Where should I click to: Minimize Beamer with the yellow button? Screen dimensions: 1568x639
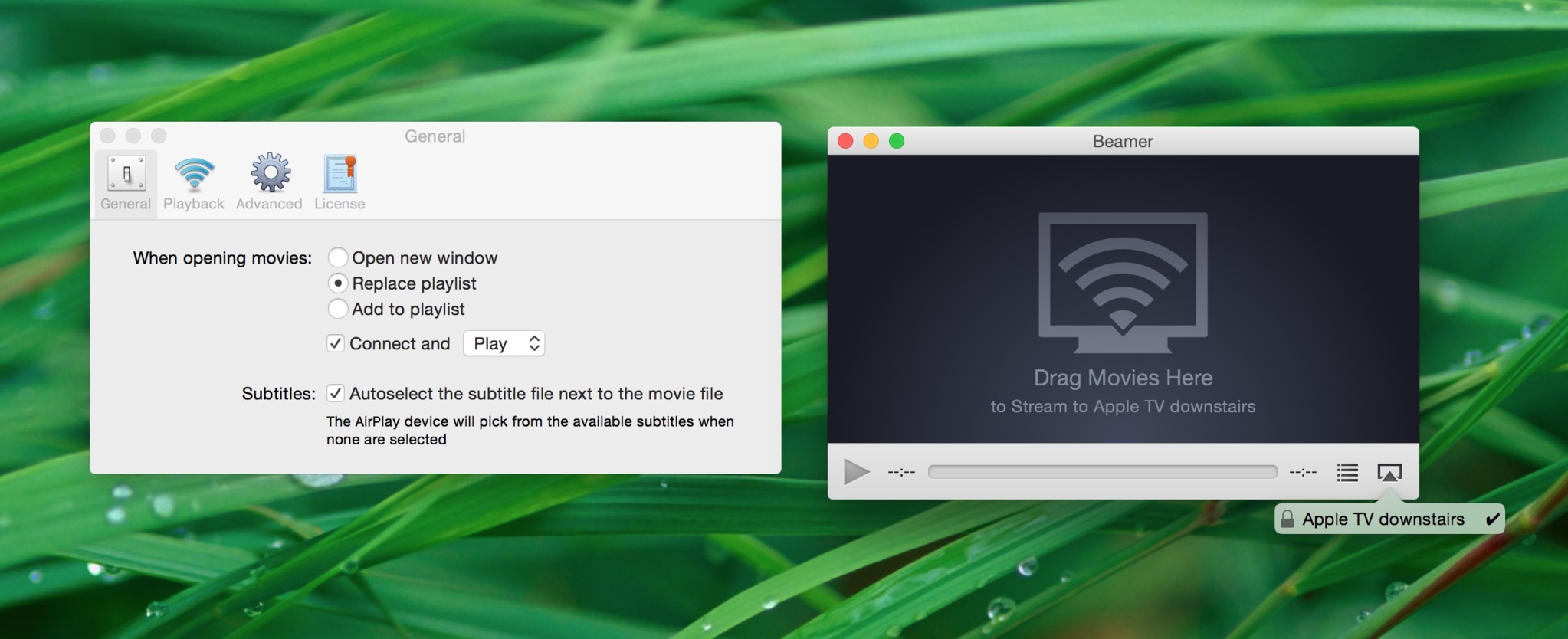pos(871,141)
